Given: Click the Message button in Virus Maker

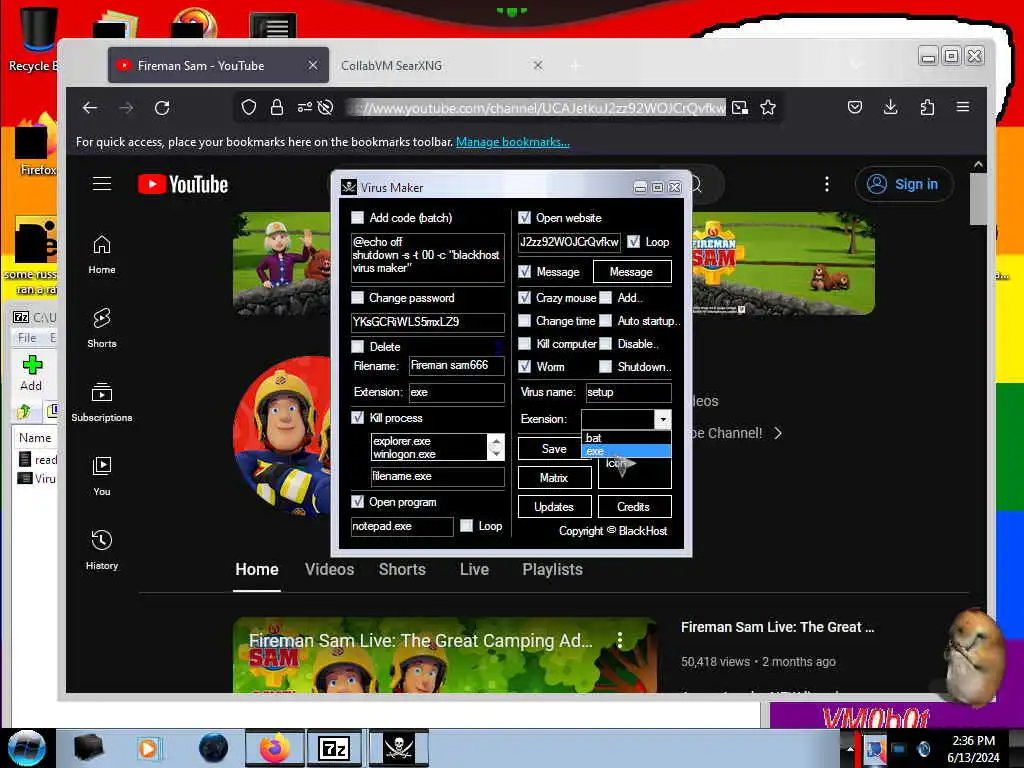Looking at the screenshot, I should point(632,272).
